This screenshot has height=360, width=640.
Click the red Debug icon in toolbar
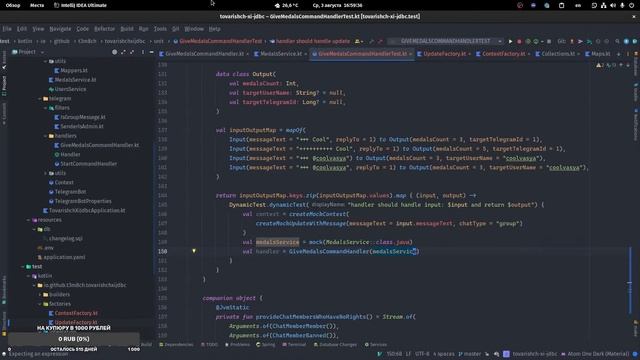click(x=519, y=41)
